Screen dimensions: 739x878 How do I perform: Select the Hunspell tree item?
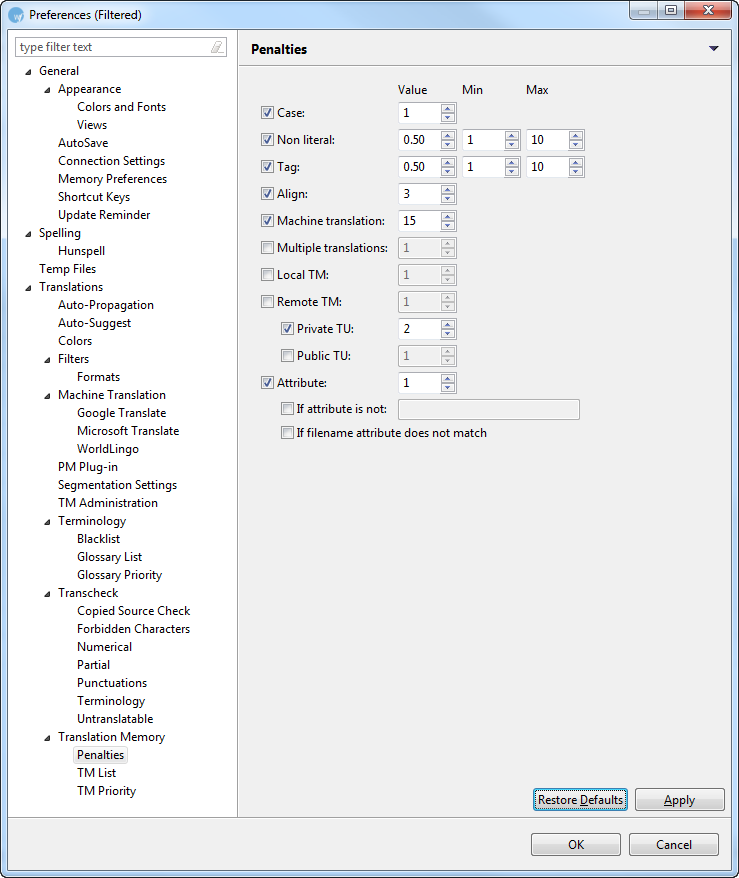pos(81,251)
